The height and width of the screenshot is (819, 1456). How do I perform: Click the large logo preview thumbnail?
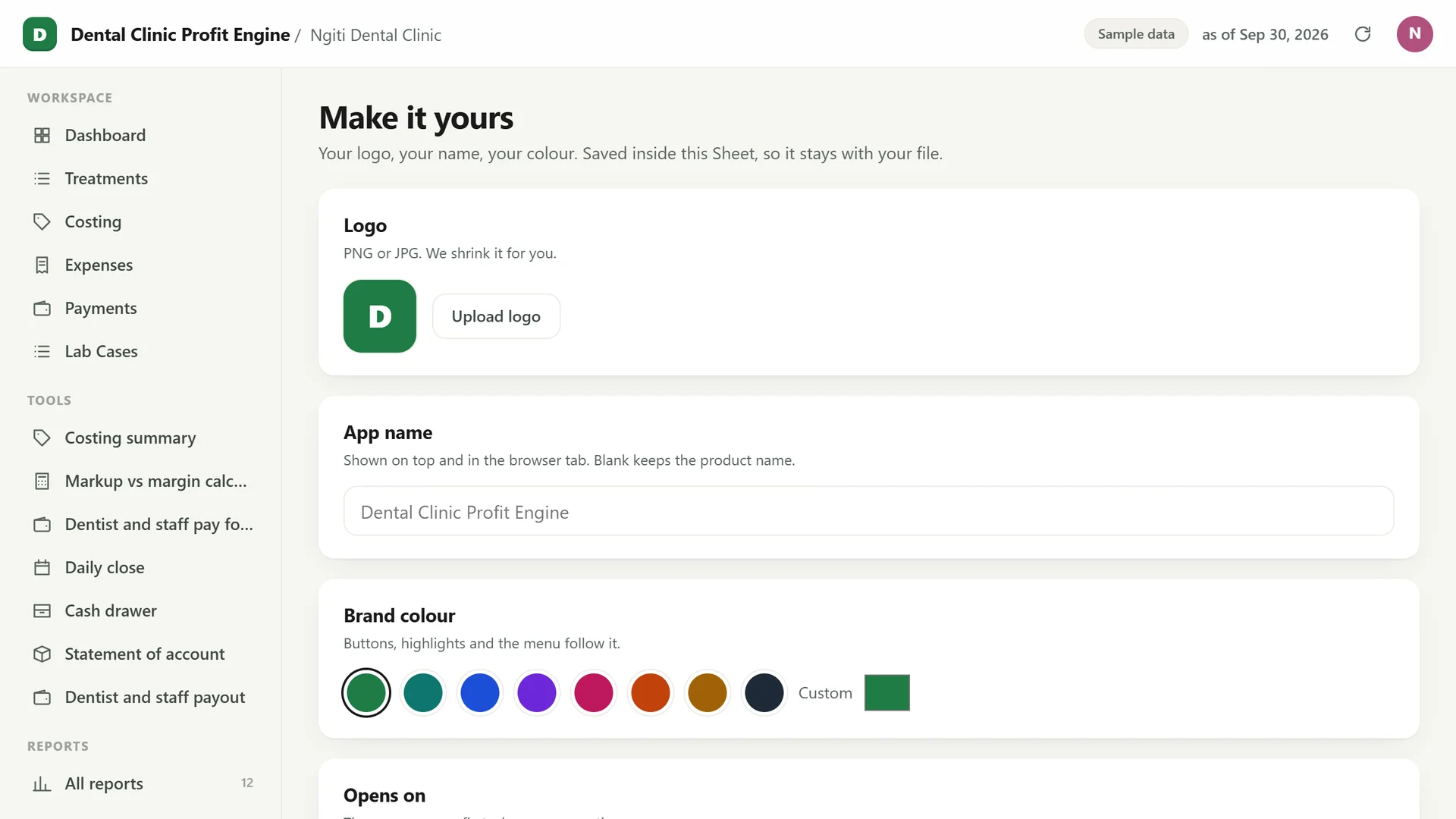(x=380, y=316)
